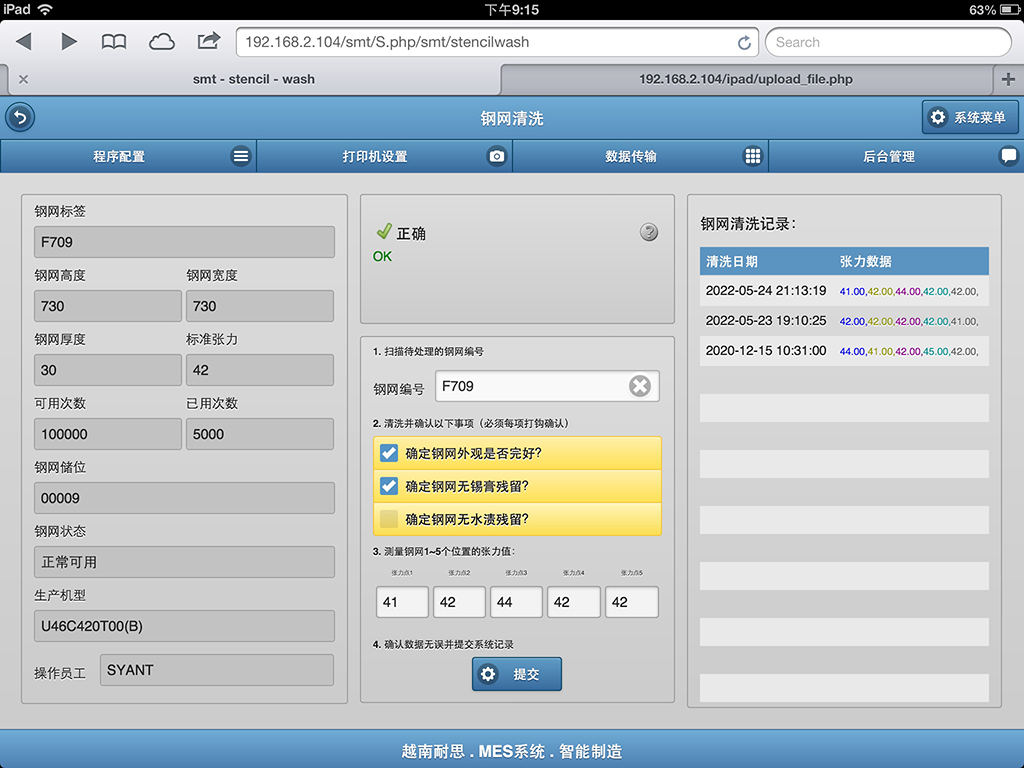Open Safari bookmarks book icon
Viewport: 1024px width, 768px height.
click(114, 42)
